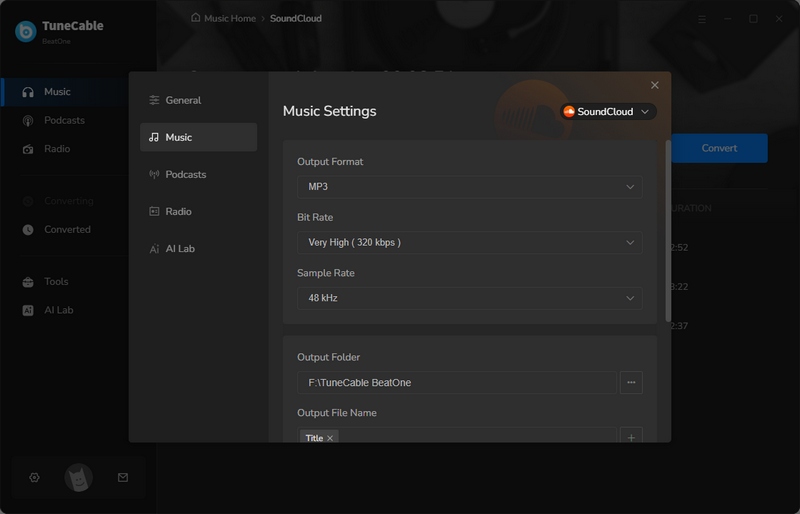Close the Music Settings dialog

655,85
